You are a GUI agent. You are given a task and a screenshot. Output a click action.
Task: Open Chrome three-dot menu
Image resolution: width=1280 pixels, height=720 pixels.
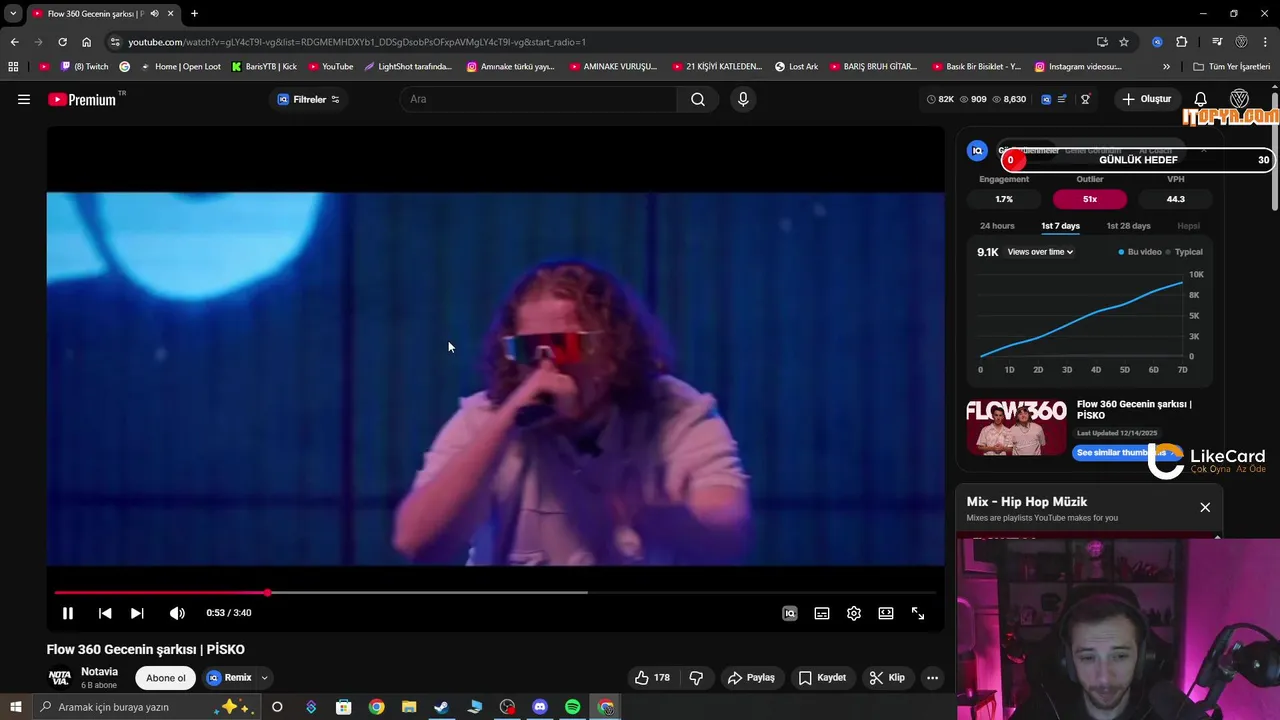click(1266, 42)
